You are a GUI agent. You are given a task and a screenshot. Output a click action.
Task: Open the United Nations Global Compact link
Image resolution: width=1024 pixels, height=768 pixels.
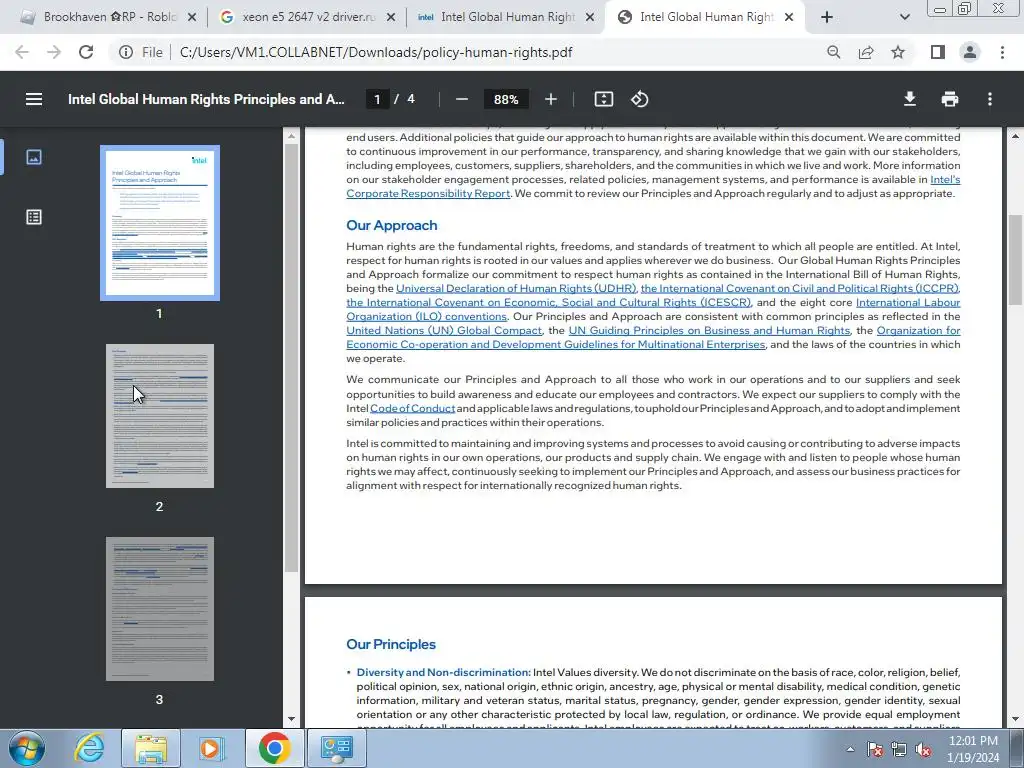pyautogui.click(x=444, y=330)
